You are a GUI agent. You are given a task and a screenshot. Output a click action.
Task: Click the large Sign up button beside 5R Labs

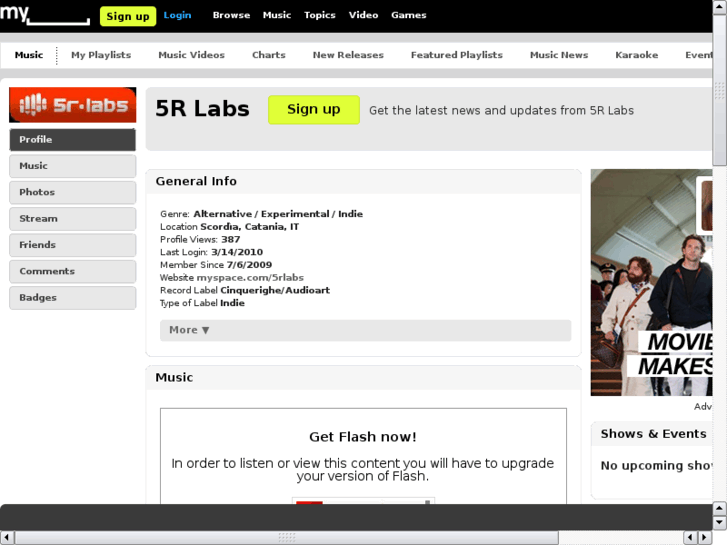point(314,110)
